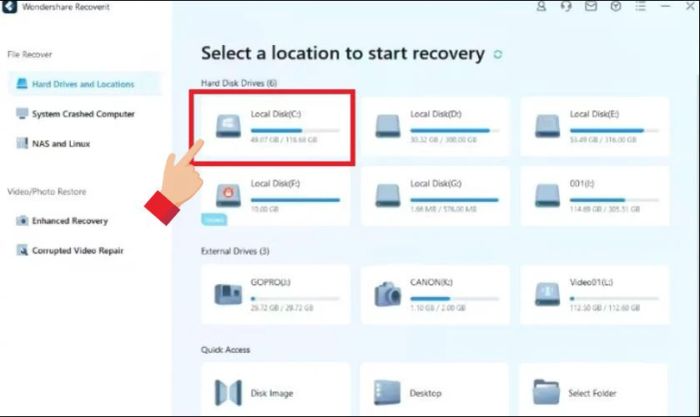
Task: Select the Local Disk(D:) drive icon
Action: tap(388, 126)
